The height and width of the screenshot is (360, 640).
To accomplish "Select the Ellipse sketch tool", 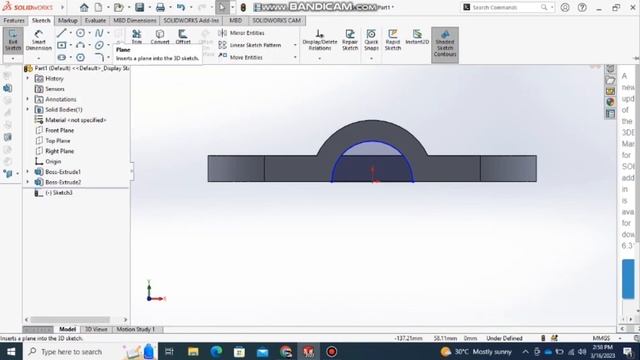I will click(99, 45).
